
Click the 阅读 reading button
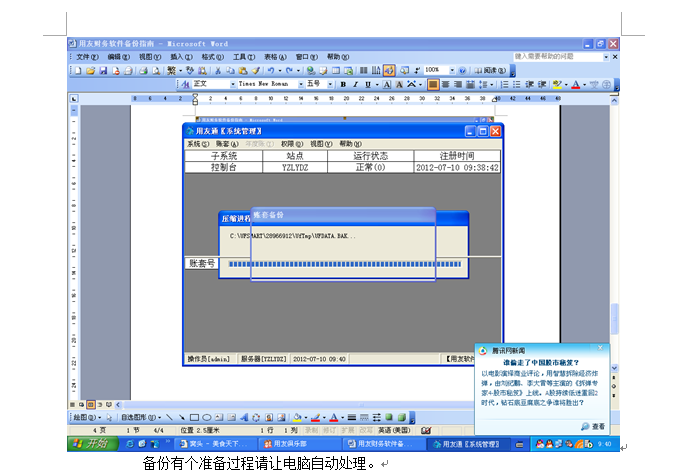(x=489, y=70)
